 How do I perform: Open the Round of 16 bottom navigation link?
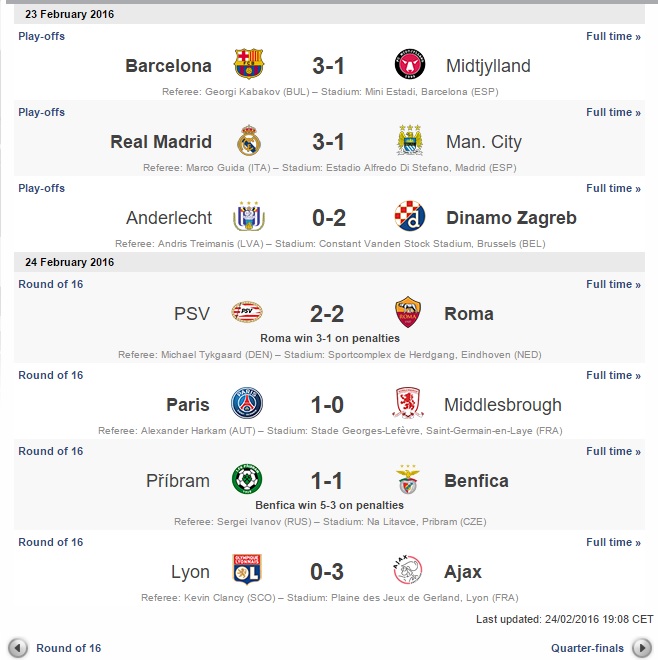(x=69, y=648)
